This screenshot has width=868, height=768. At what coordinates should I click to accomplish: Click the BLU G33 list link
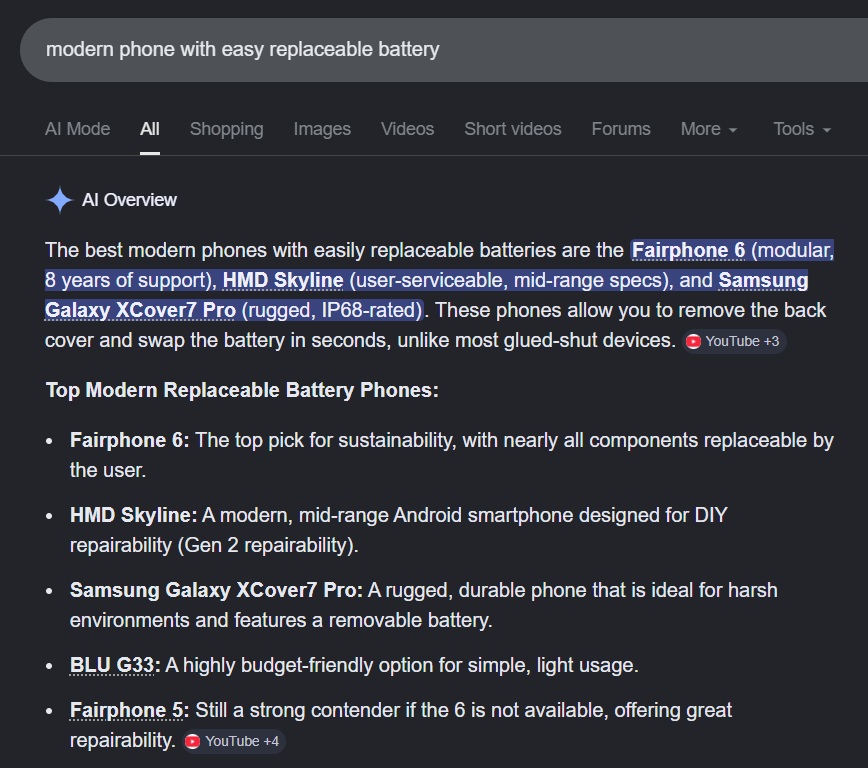pos(115,665)
